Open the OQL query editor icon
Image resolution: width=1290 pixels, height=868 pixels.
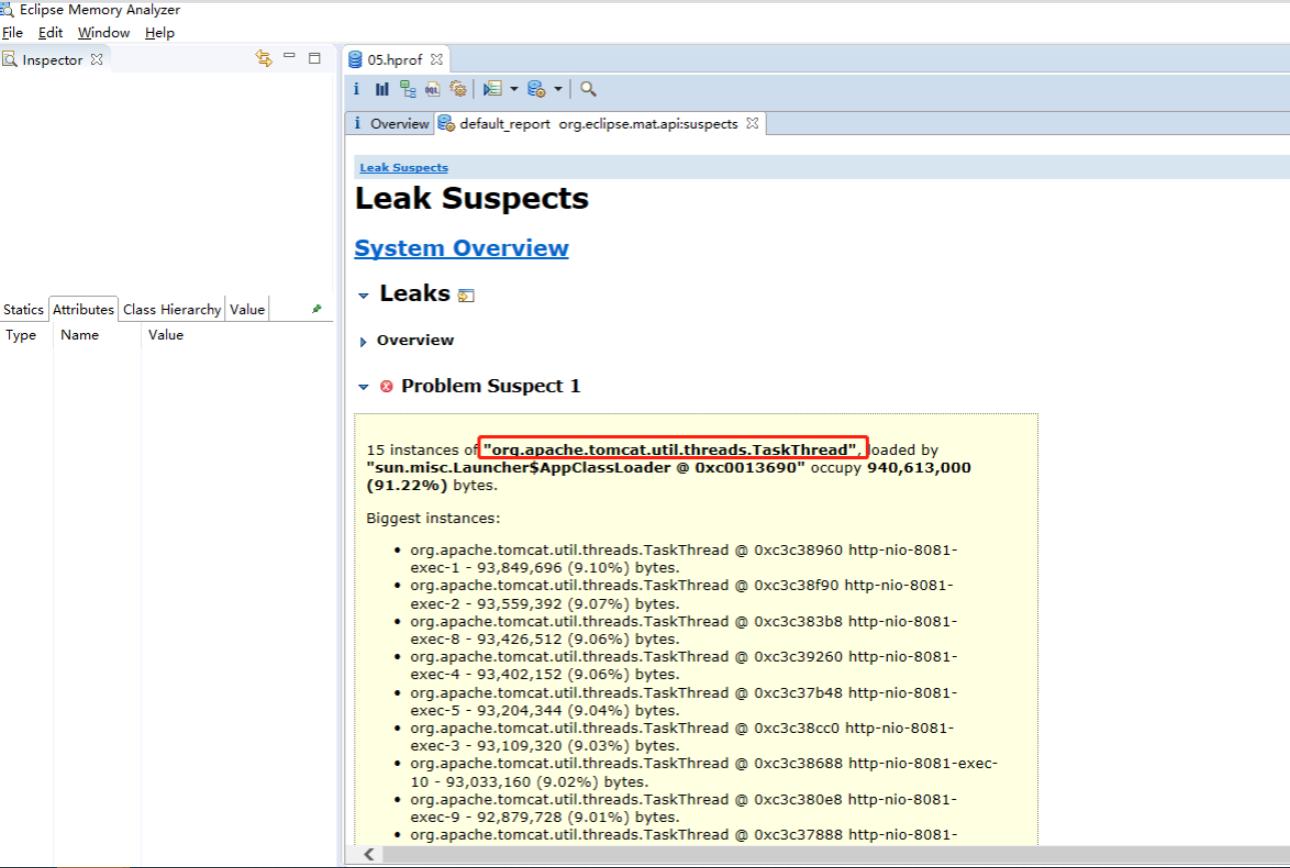[x=433, y=90]
